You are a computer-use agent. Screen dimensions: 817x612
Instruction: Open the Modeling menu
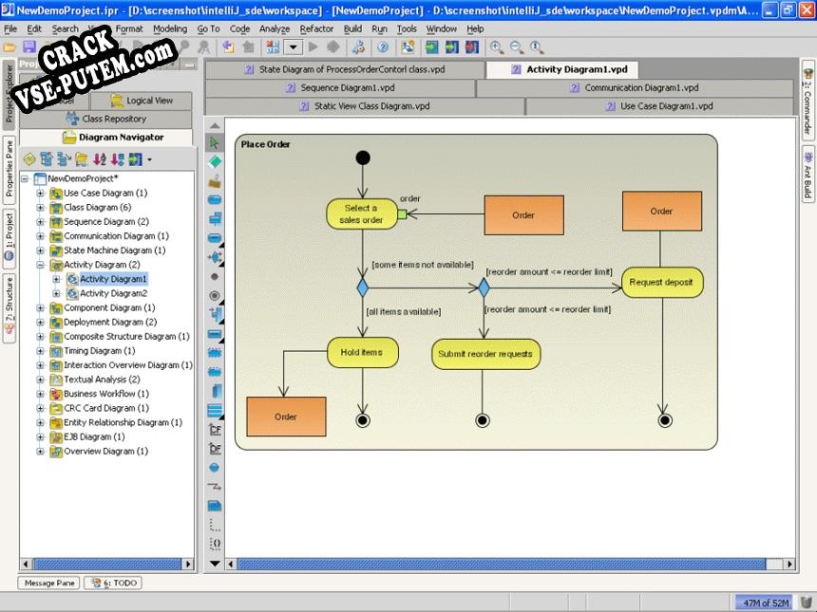click(x=170, y=29)
